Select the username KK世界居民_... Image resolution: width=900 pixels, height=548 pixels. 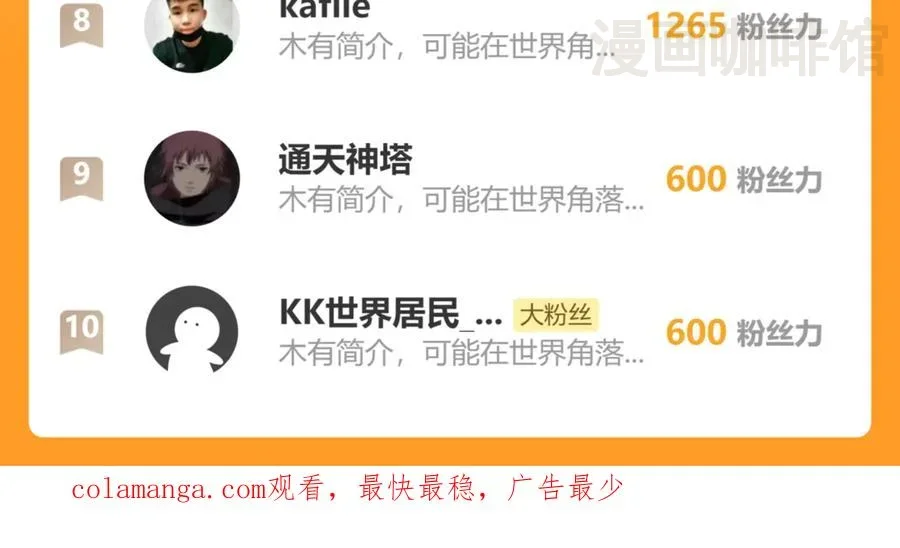pos(391,313)
